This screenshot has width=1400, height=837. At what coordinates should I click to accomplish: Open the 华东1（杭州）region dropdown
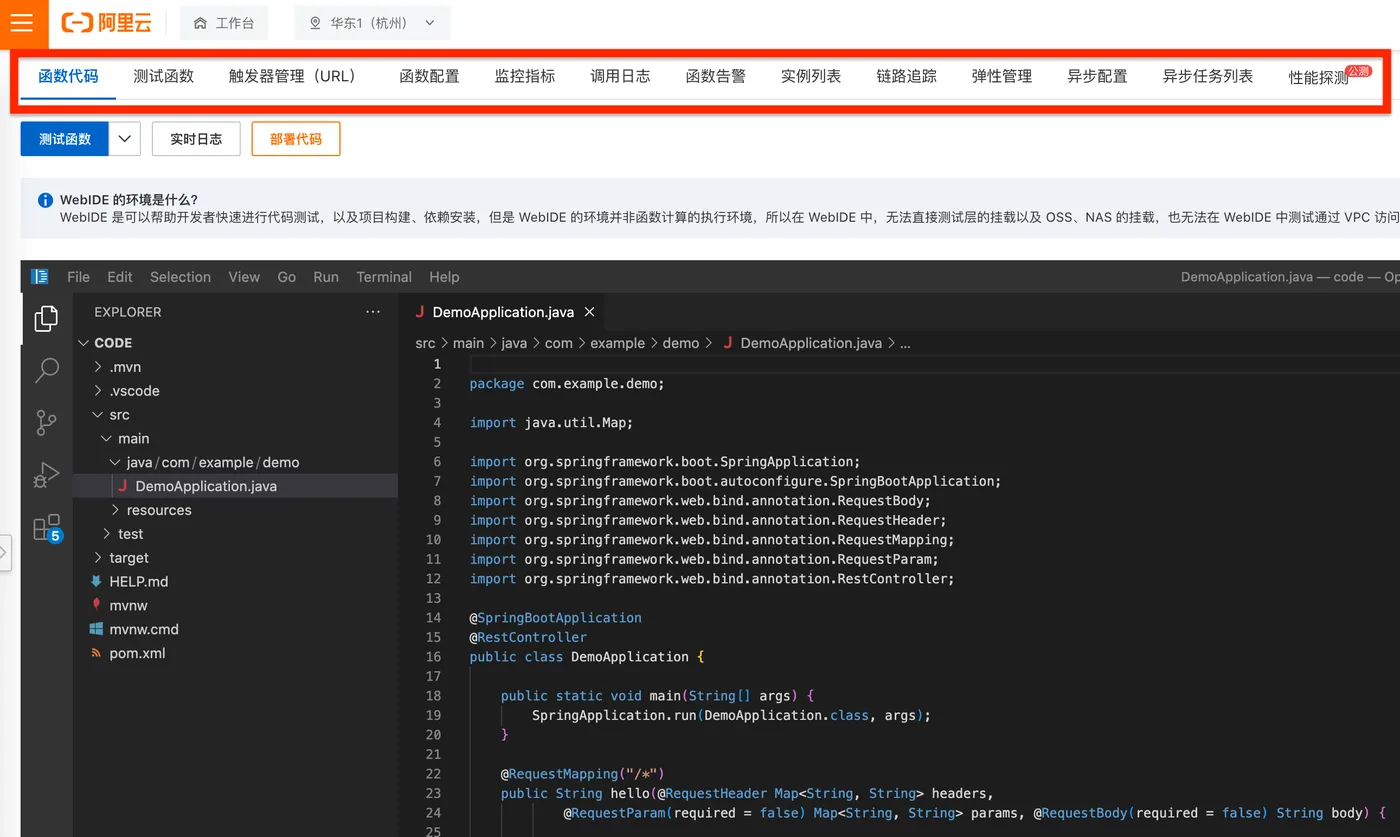(372, 23)
